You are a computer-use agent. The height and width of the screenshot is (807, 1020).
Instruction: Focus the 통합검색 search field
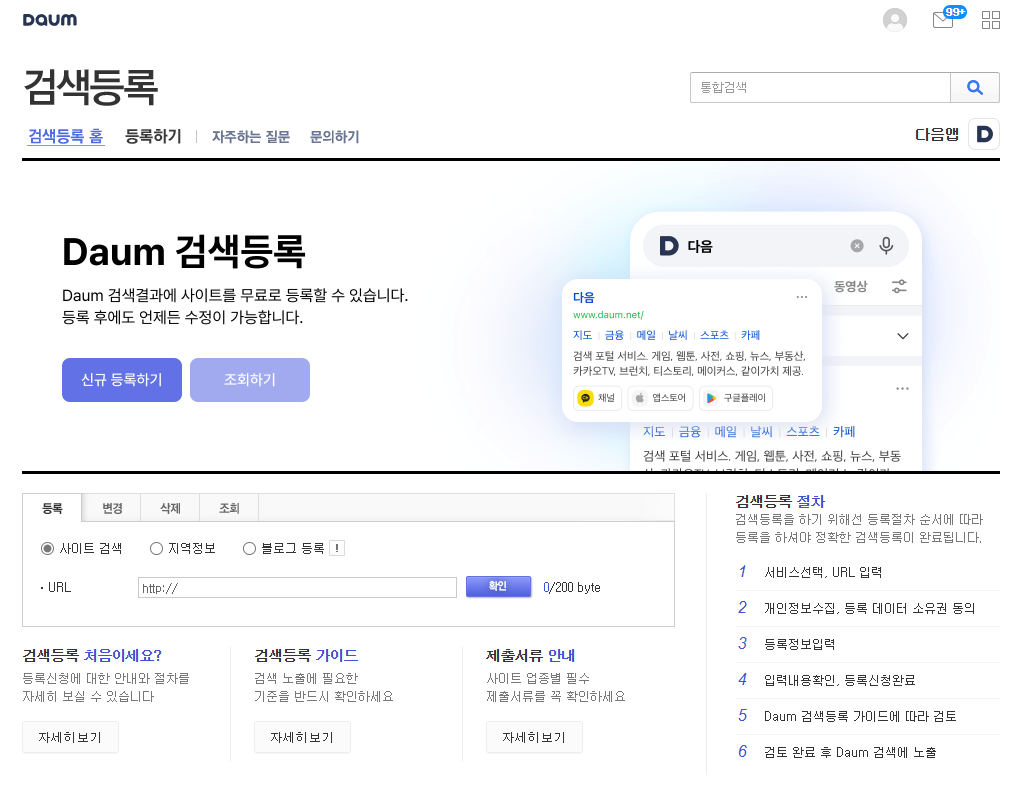point(820,87)
